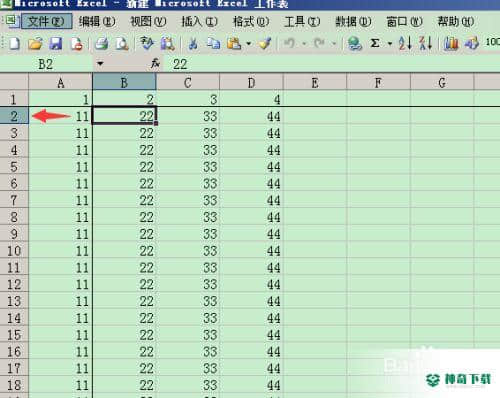Viewport: 500px width, 398px height.
Task: Open the 格式 (Format) menu
Action: click(x=251, y=21)
